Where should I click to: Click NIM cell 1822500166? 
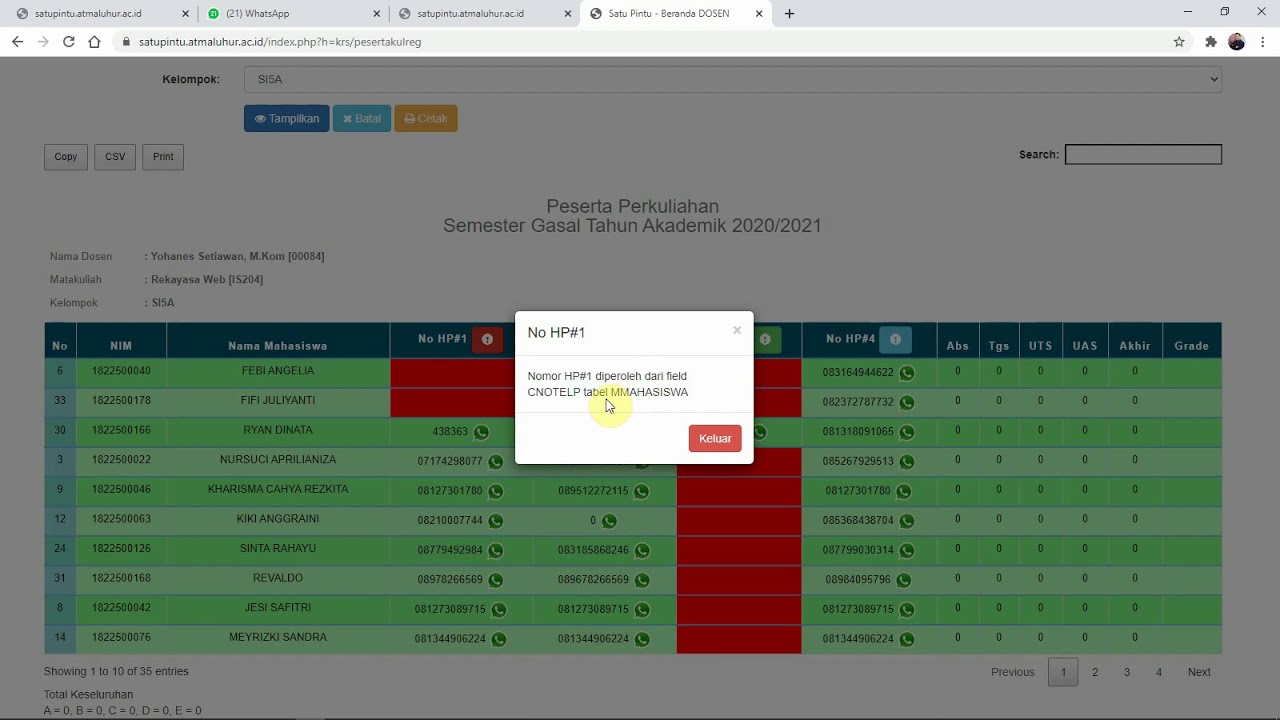(x=121, y=430)
